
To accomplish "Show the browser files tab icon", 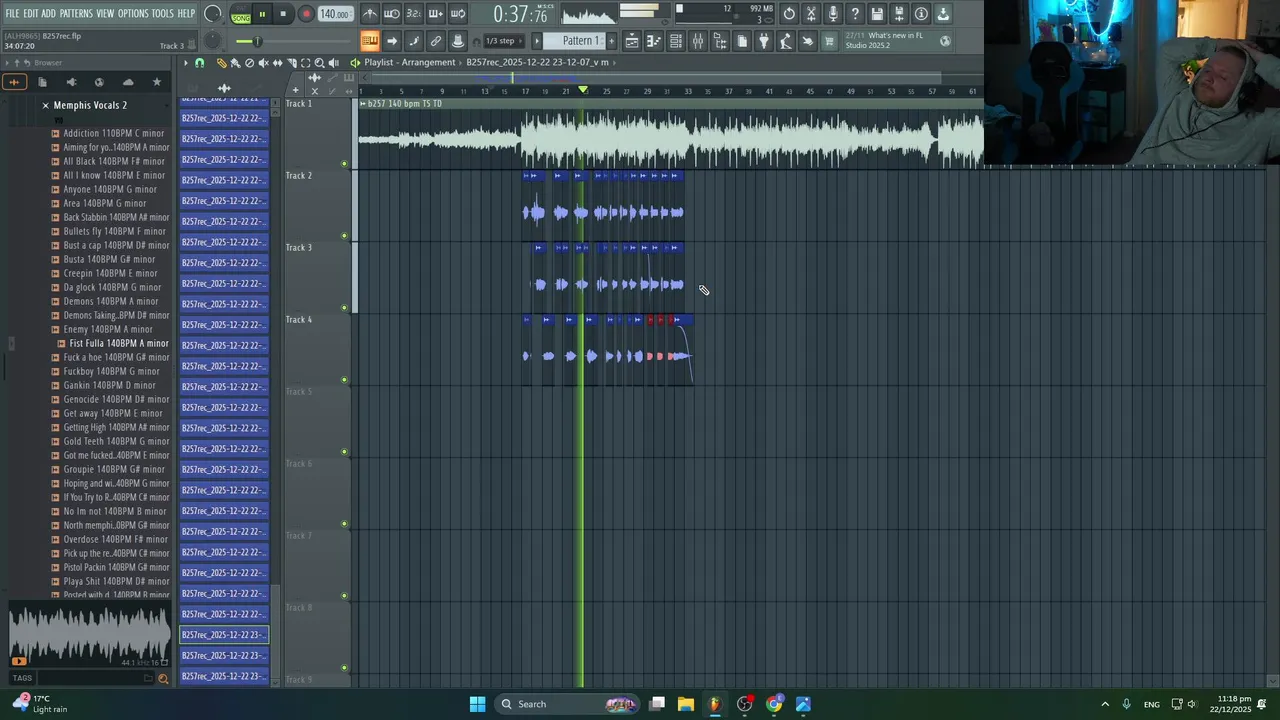I will pyautogui.click(x=42, y=82).
